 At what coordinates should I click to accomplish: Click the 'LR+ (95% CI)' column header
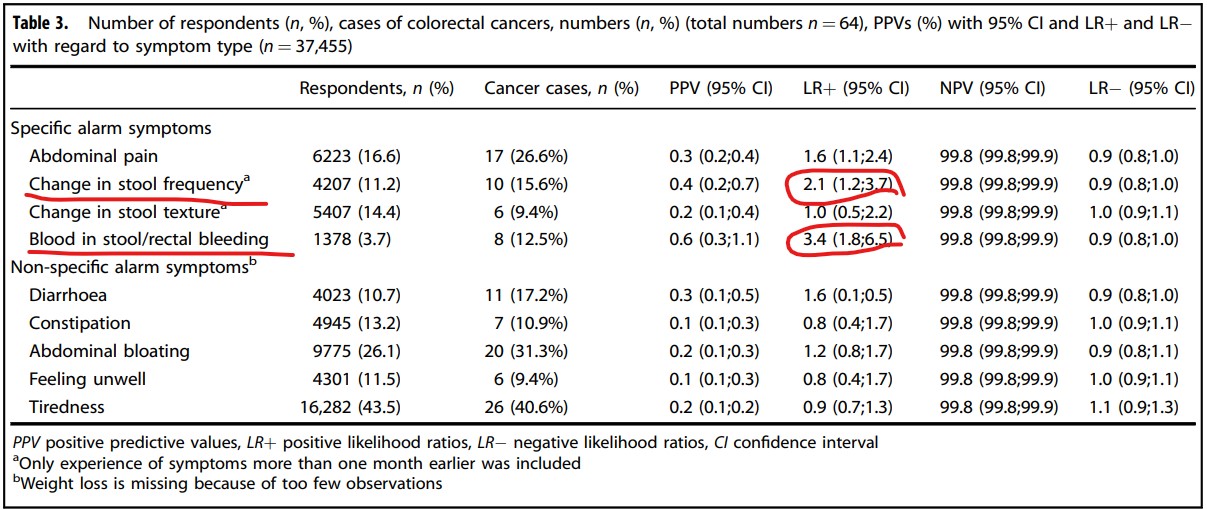[x=856, y=88]
